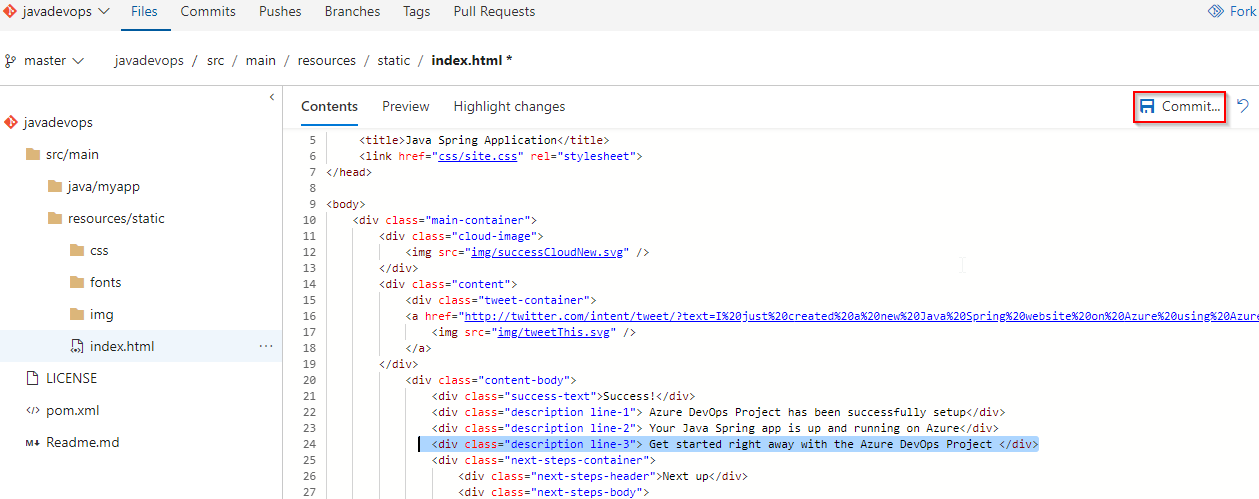Click the src/main folder icon

[33, 154]
